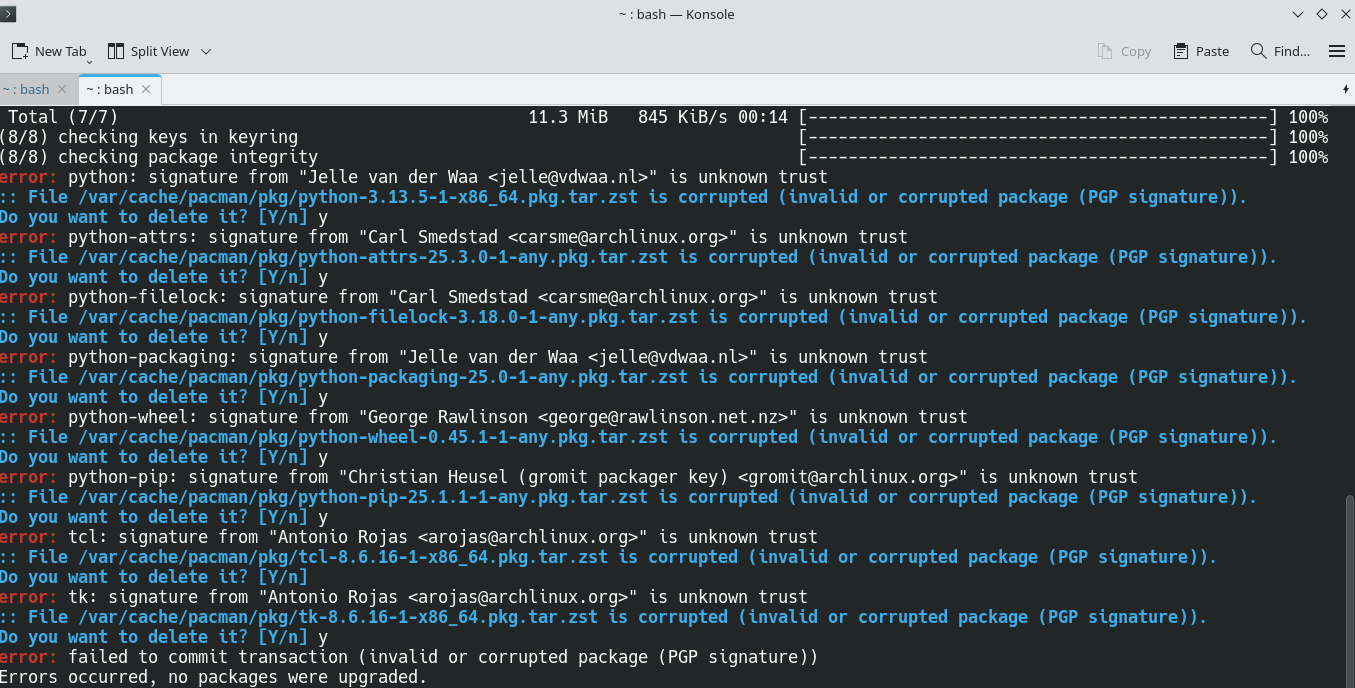Maximize the Konsole window
1355x688 pixels.
click(1321, 14)
